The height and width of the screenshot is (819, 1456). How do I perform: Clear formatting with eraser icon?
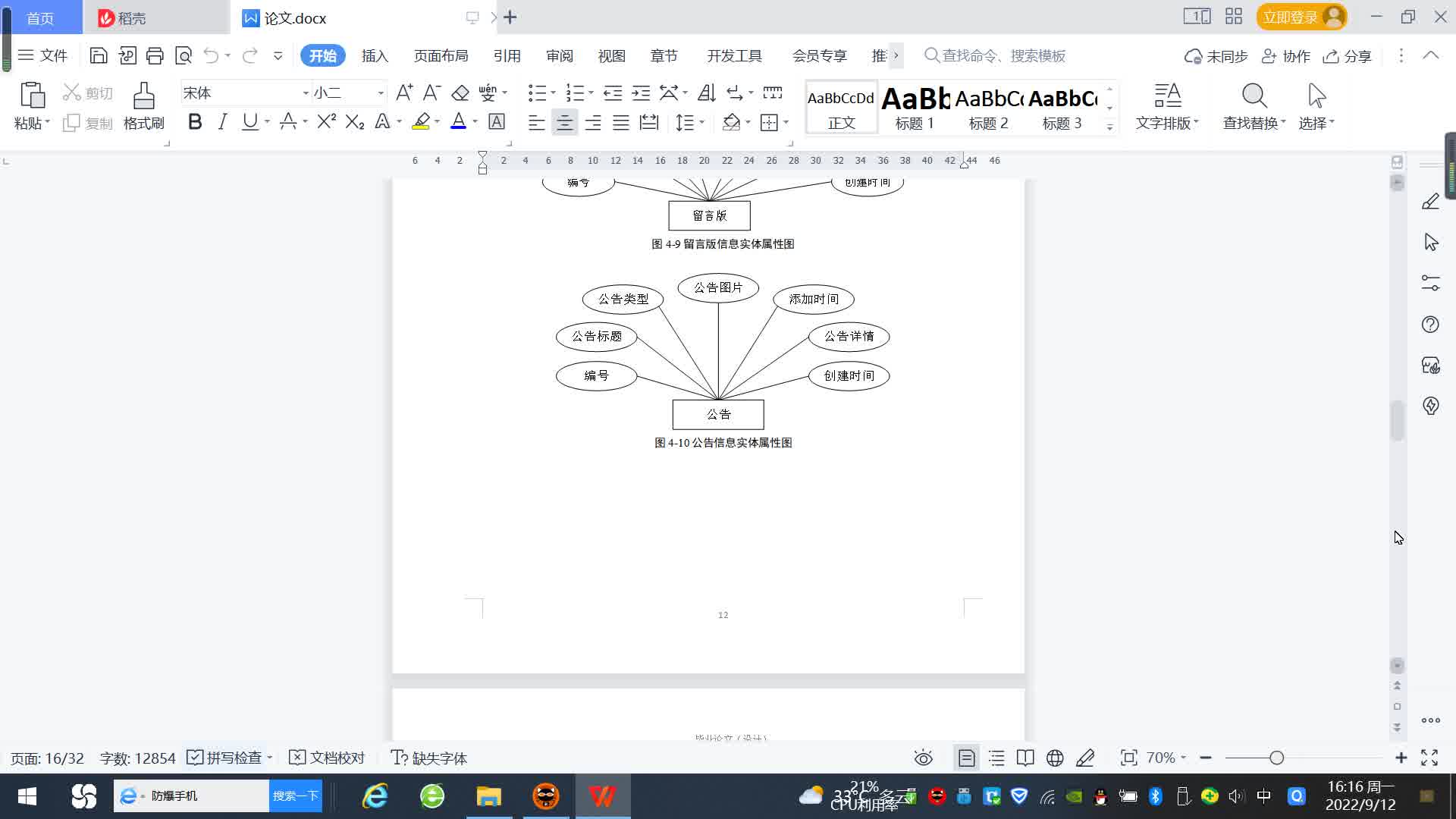click(x=460, y=93)
